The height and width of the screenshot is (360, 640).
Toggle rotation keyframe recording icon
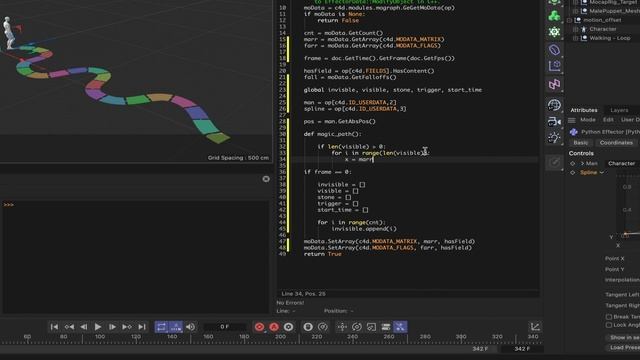(357, 327)
